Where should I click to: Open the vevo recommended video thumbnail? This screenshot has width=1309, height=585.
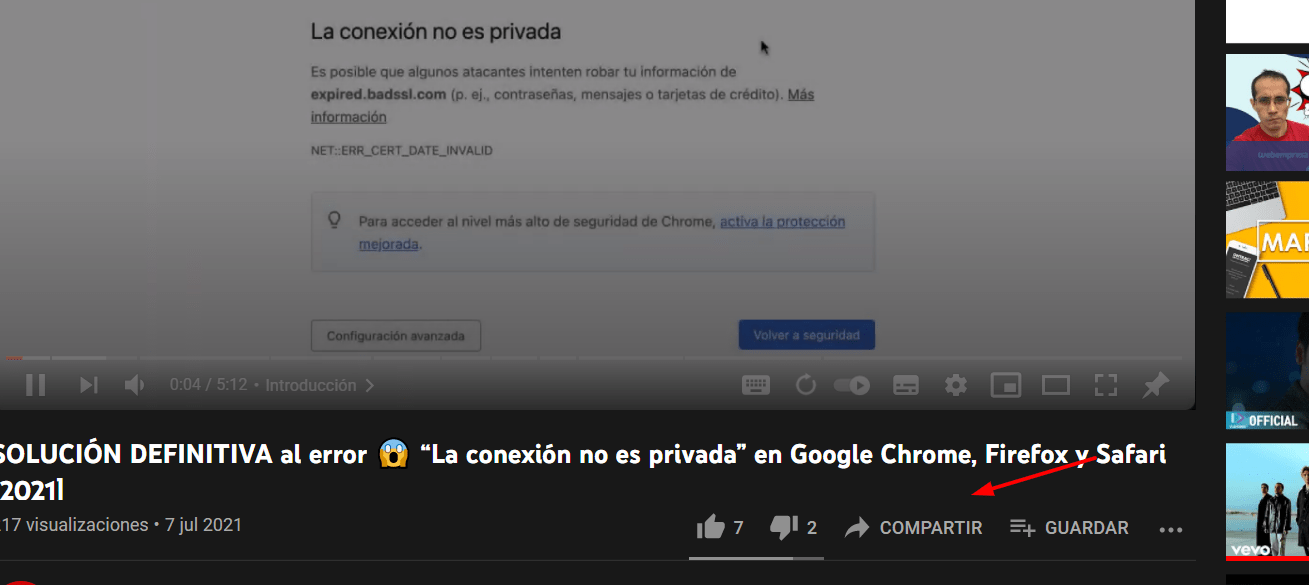(x=1267, y=502)
